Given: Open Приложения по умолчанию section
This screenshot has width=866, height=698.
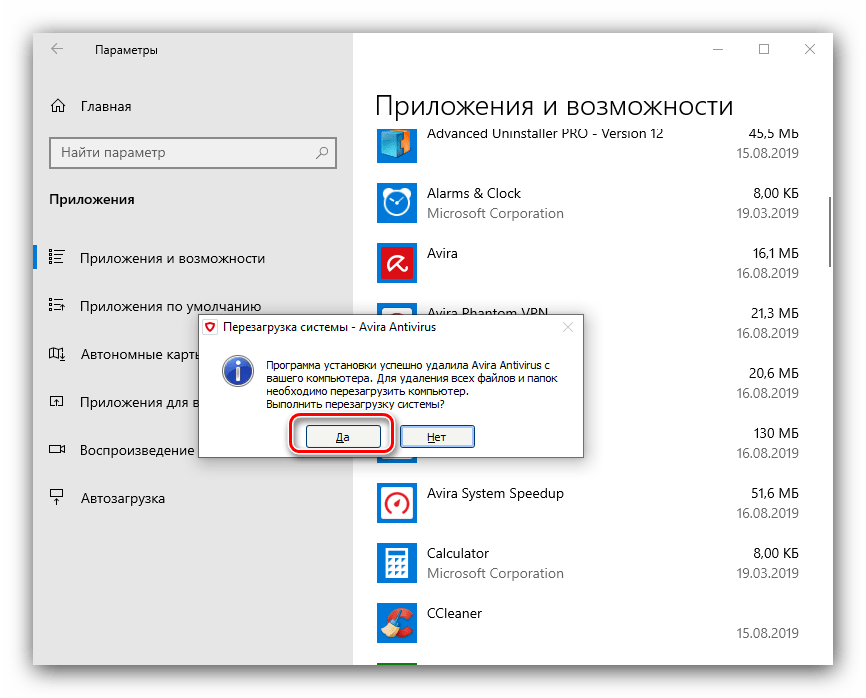Looking at the screenshot, I should pos(170,307).
